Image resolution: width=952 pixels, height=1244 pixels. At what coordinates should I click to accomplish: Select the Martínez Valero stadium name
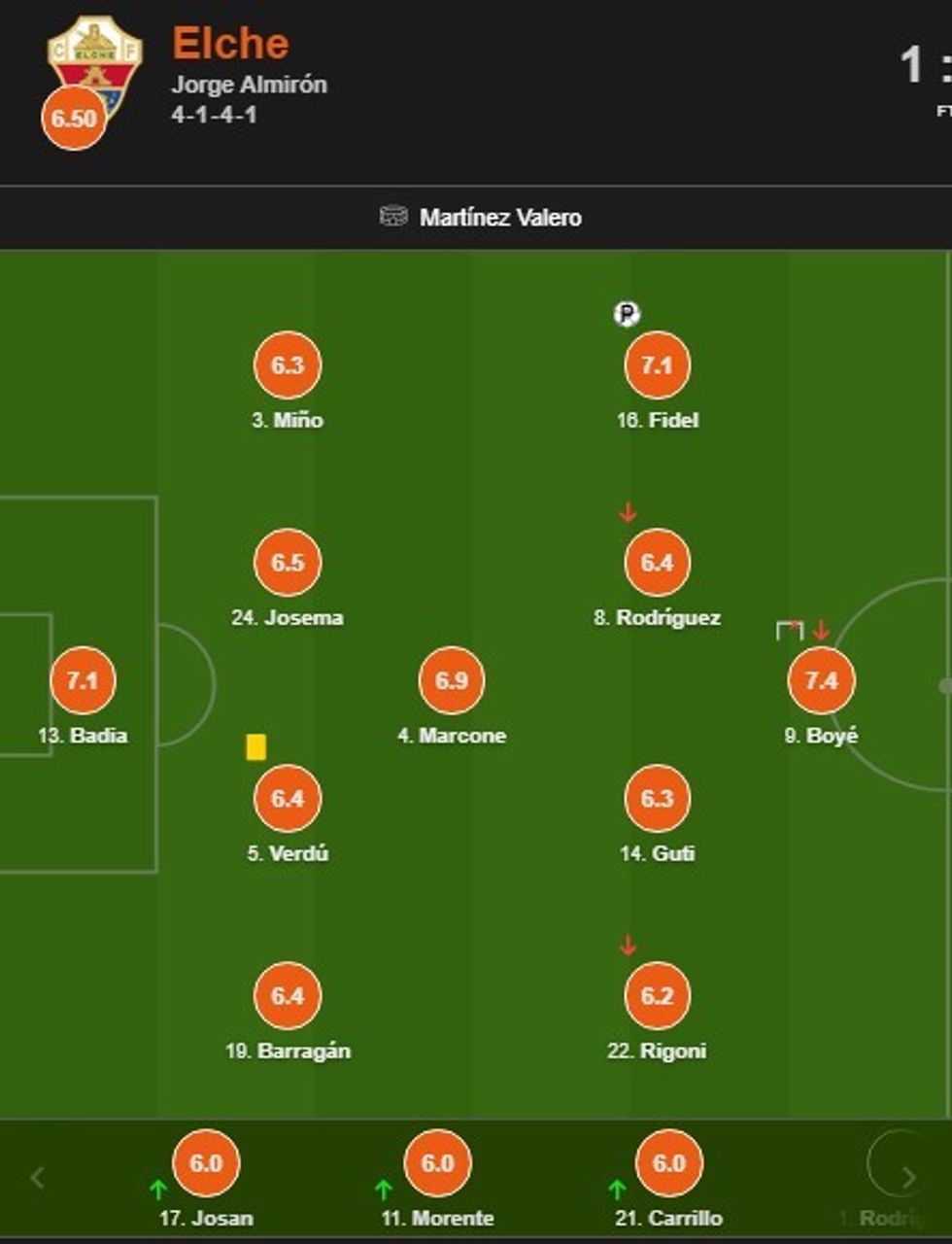tap(500, 217)
